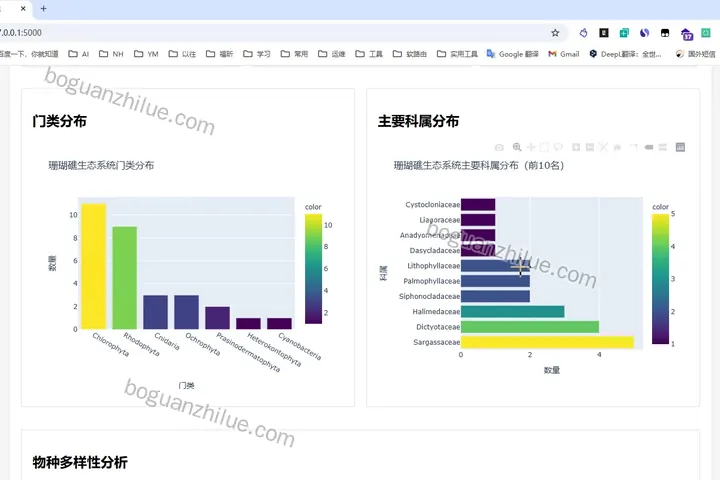720x480 pixels.
Task: Select the Pan cross-arrows tool in modebar
Action: point(531,147)
